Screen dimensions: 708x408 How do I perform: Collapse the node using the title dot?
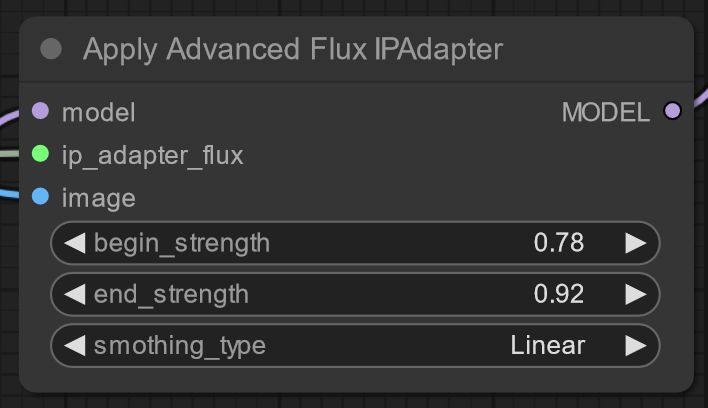(51, 49)
